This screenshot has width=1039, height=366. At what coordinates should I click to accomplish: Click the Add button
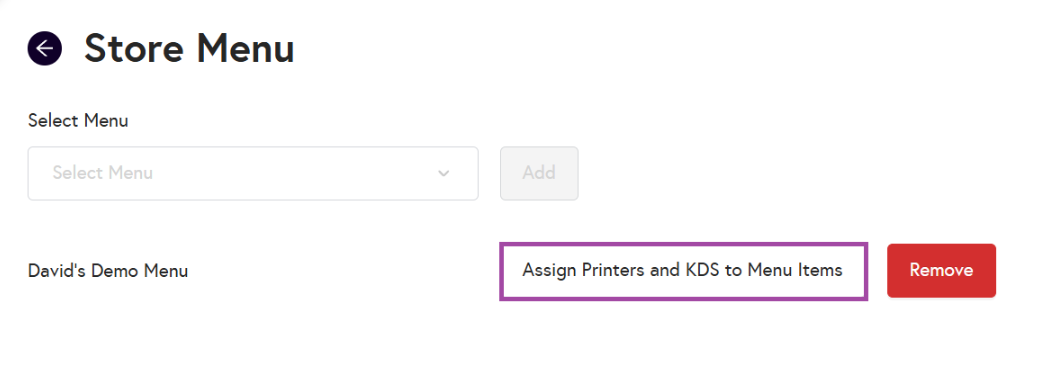point(539,173)
